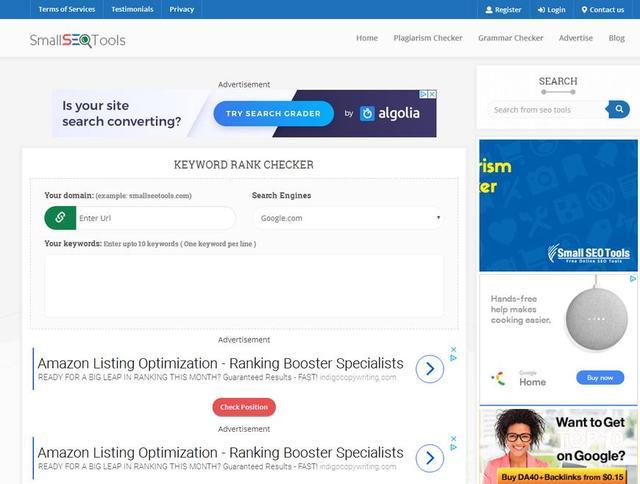The width and height of the screenshot is (640, 484).
Task: Open the Blog menu item
Action: coord(616,38)
